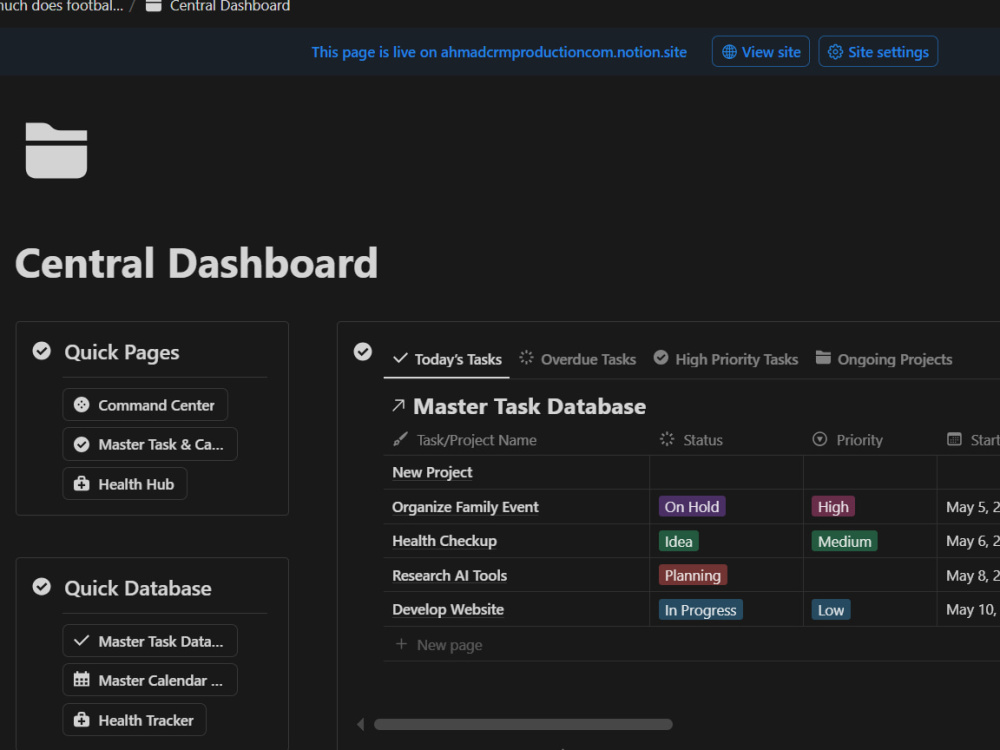Click Master Calendar calendar icon
This screenshot has height=750, width=1000.
pyautogui.click(x=82, y=679)
